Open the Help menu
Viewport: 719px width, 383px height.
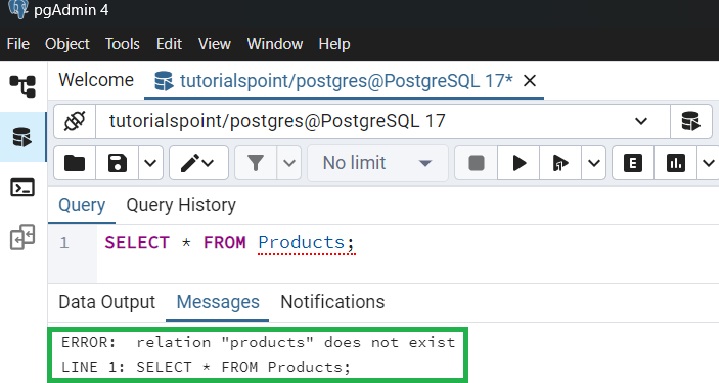(x=334, y=44)
